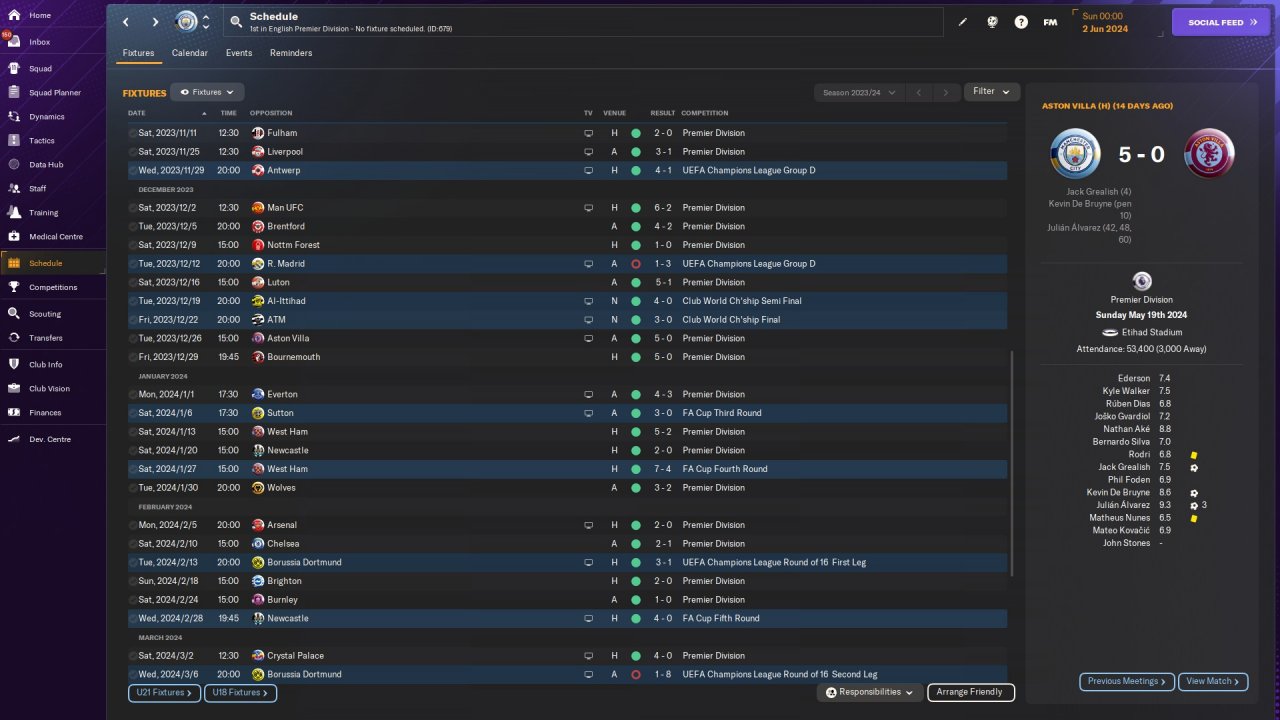1280x720 pixels.
Task: Open the Season 2023/24 dropdown
Action: pos(858,93)
